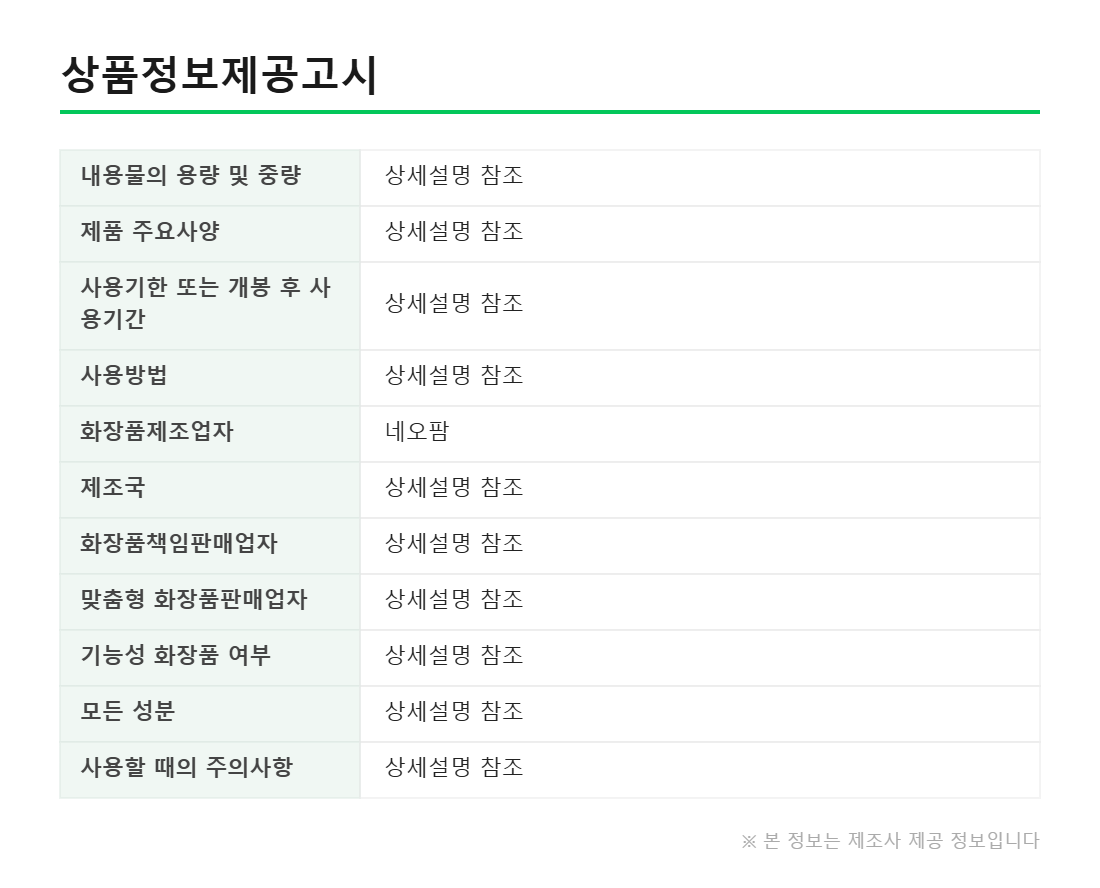Select the 제조국 row label
The height and width of the screenshot is (888, 1100).
113,487
